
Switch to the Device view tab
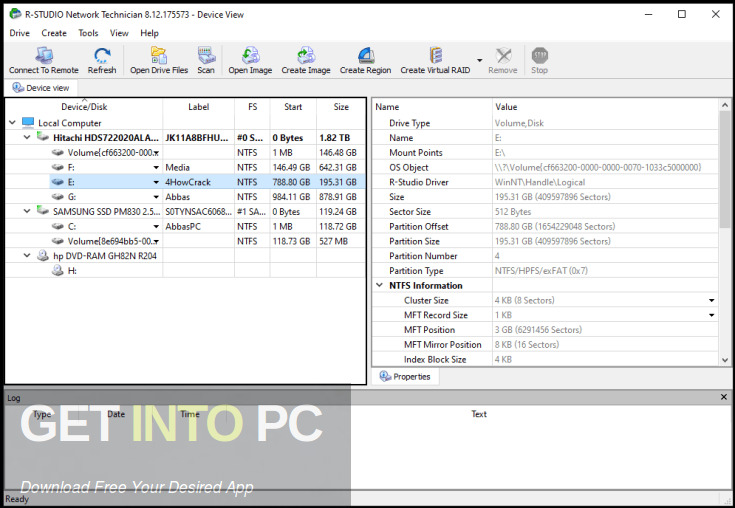(x=41, y=88)
